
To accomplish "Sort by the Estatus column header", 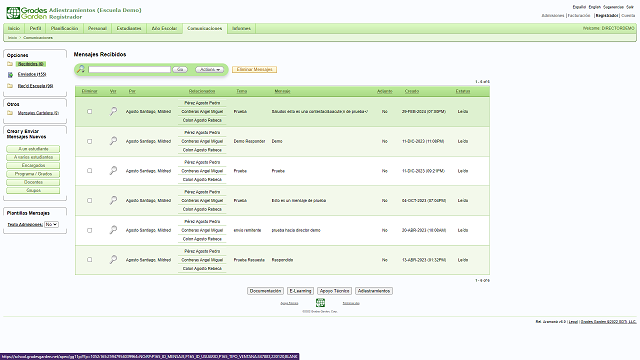I will (463, 91).
